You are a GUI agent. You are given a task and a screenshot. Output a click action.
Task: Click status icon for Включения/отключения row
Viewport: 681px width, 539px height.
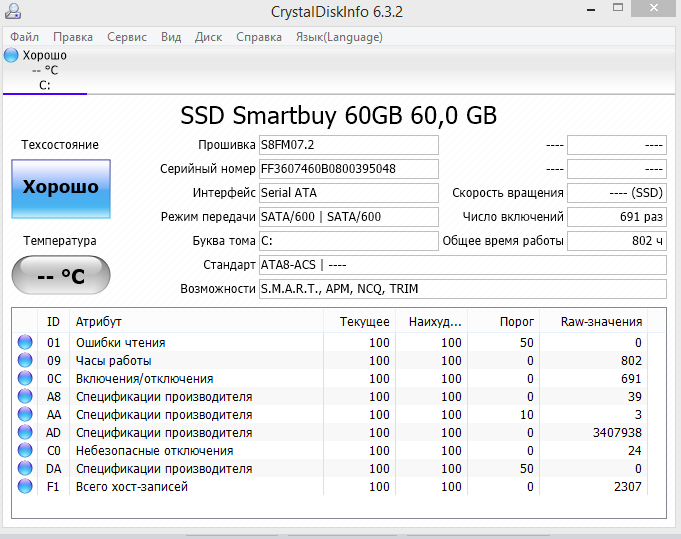pos(25,379)
